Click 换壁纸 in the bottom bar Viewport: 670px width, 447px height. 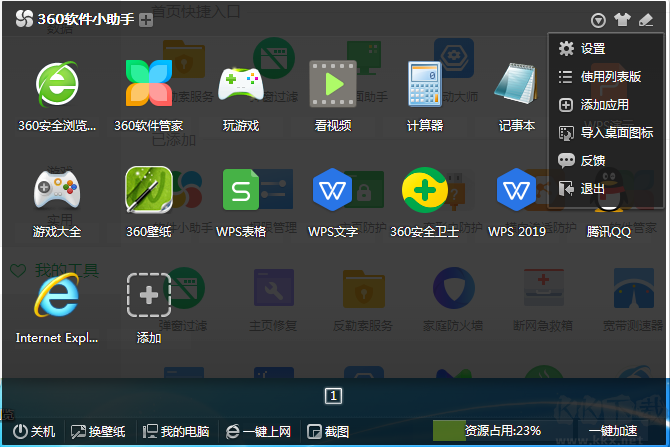98,432
